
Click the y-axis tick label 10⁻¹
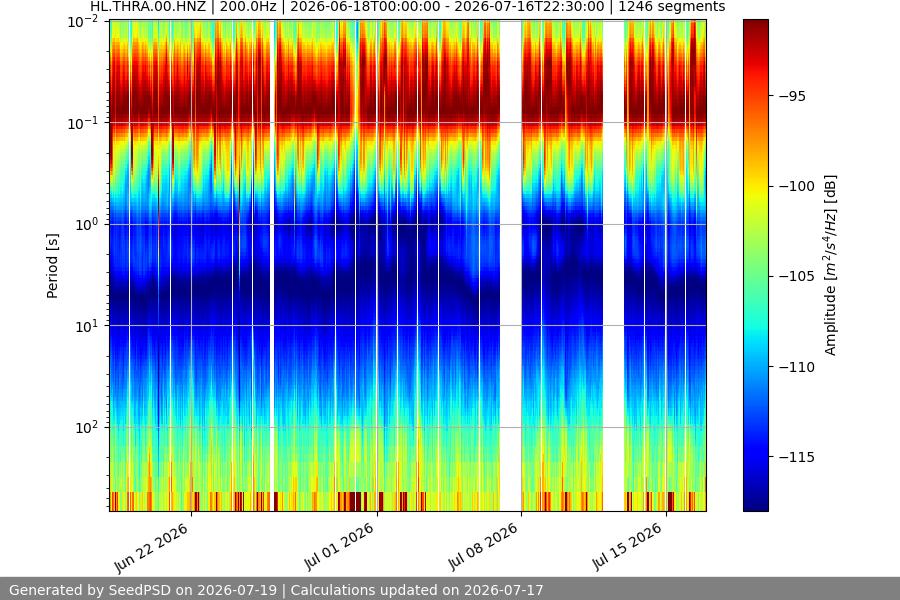coord(83,124)
